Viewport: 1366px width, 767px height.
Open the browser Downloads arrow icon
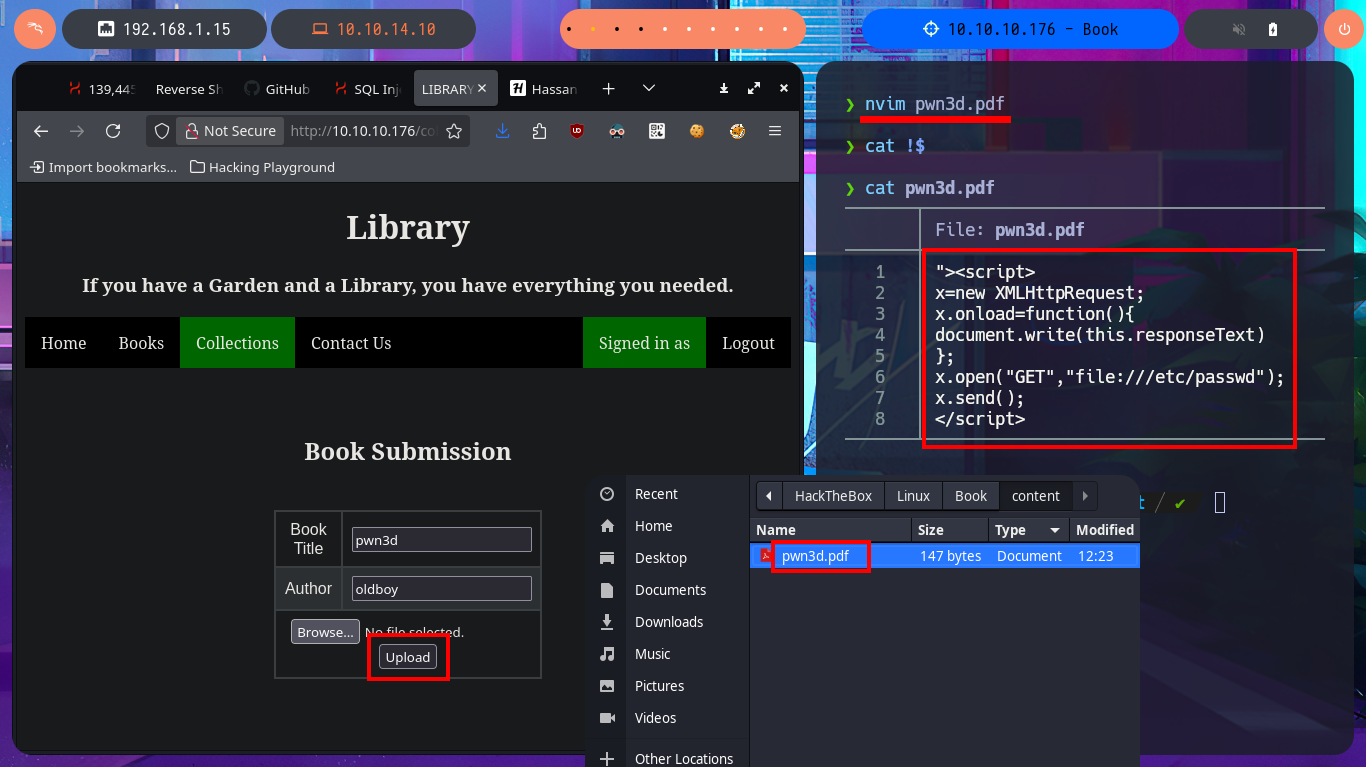pyautogui.click(x=503, y=131)
